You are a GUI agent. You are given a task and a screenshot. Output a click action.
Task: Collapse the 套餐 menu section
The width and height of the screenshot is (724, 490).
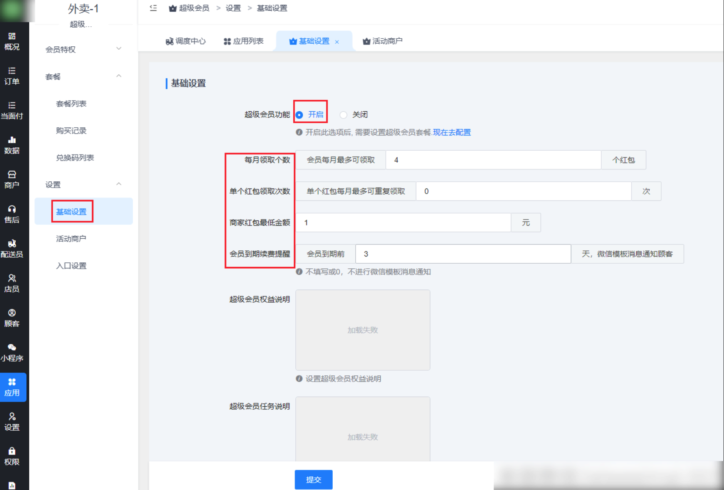click(x=119, y=76)
